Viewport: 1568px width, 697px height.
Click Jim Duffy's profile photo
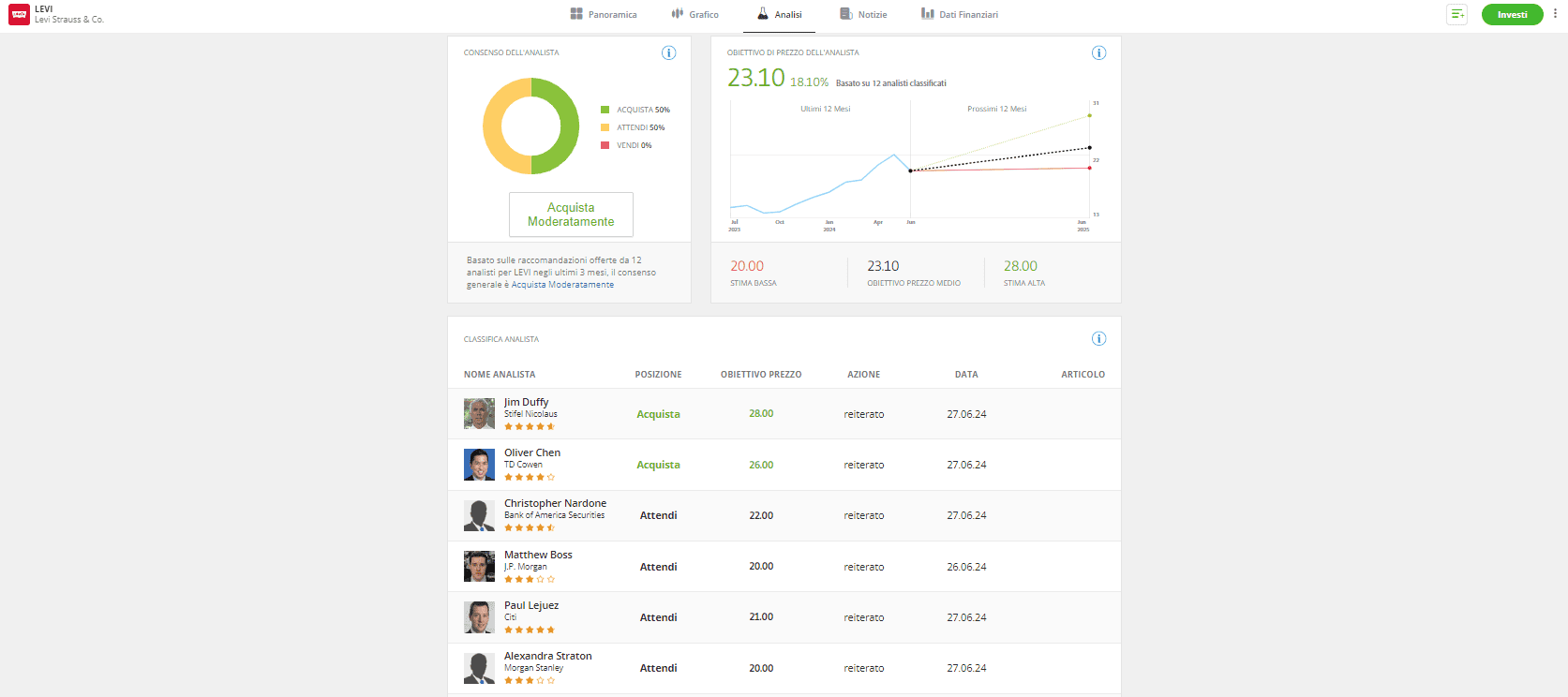(479, 414)
